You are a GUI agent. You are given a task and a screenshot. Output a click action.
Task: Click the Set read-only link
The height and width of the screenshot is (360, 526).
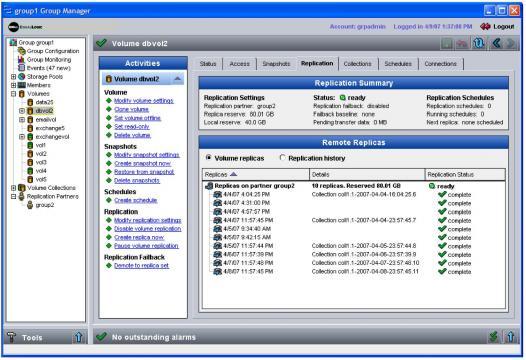(132, 126)
